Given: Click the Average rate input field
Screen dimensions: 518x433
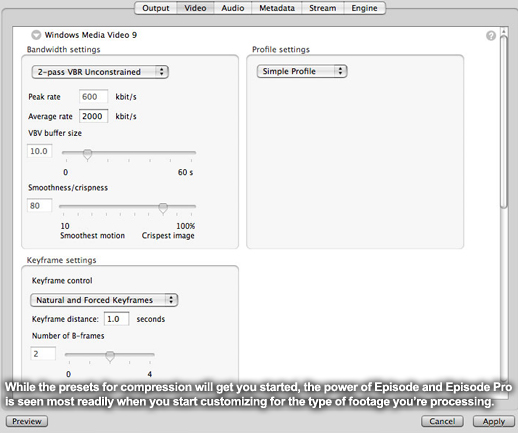Looking at the screenshot, I should 93,116.
